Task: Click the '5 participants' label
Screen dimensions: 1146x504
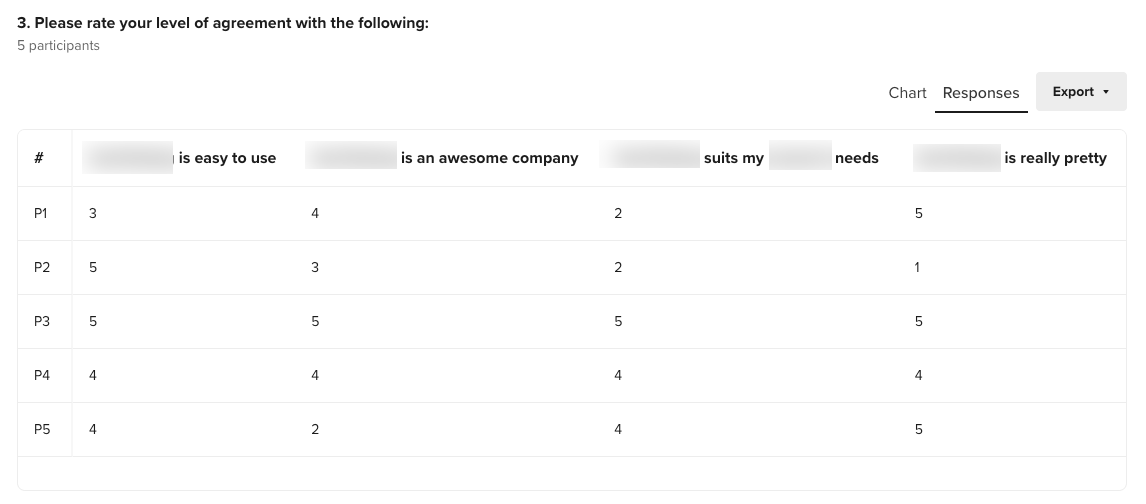Action: click(x=58, y=45)
